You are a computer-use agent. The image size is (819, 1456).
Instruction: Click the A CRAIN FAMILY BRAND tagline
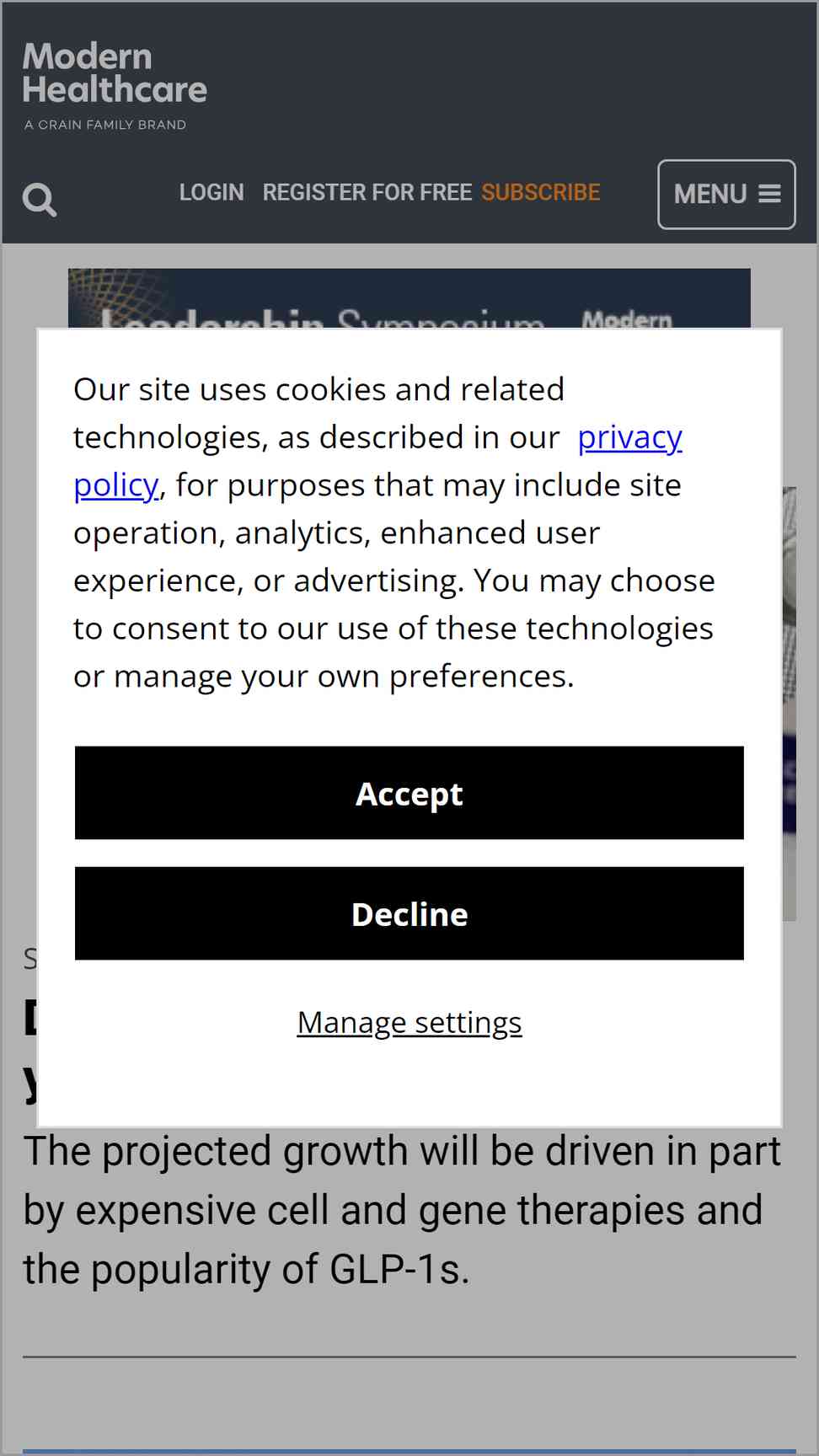click(105, 125)
